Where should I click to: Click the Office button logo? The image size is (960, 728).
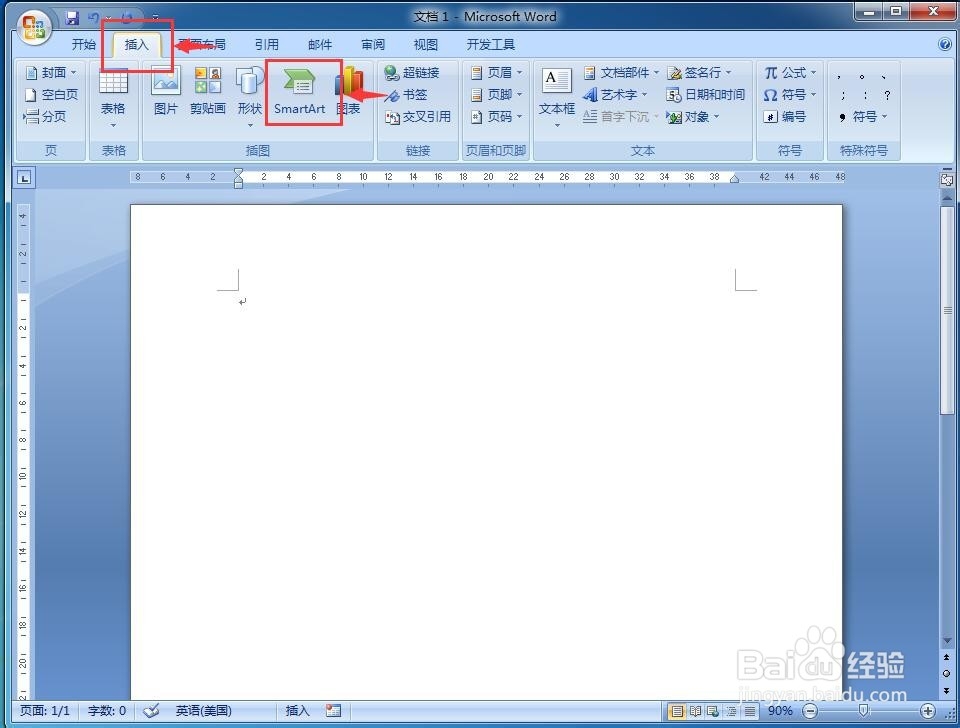34,28
